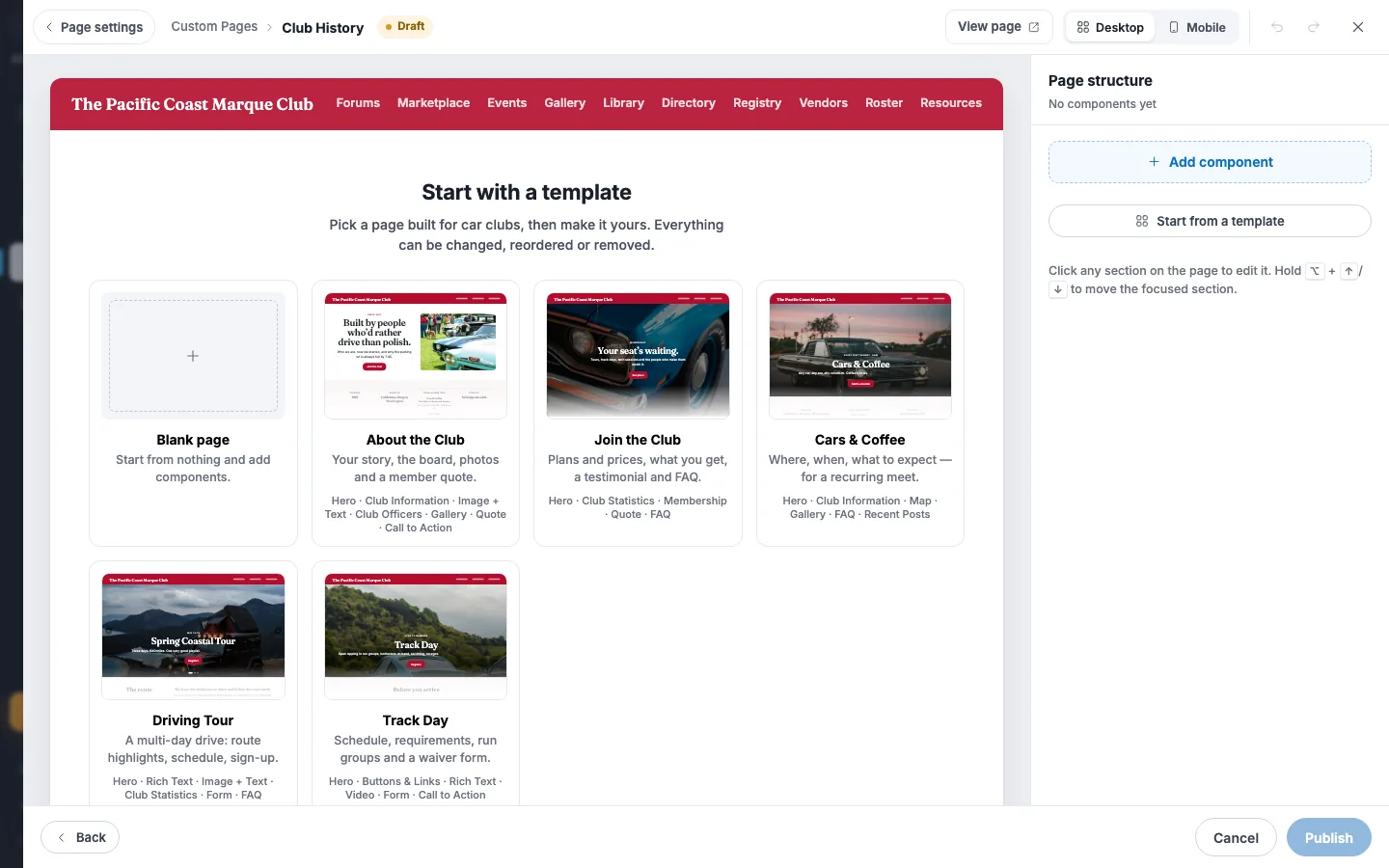The width and height of the screenshot is (1389, 868).
Task: Click the Page structure heading
Action: coord(1101,81)
